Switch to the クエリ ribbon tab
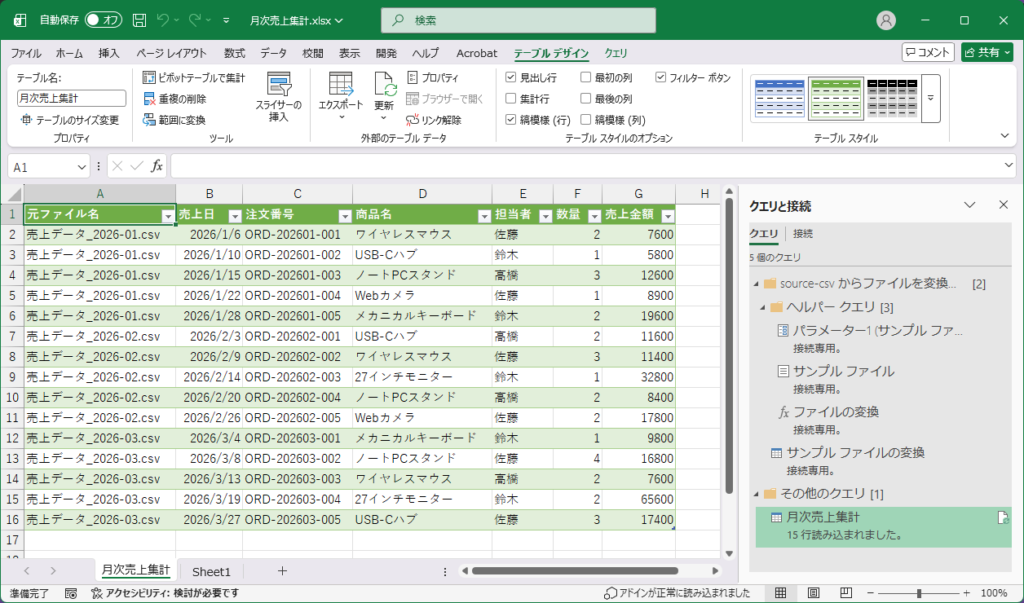 coord(616,53)
